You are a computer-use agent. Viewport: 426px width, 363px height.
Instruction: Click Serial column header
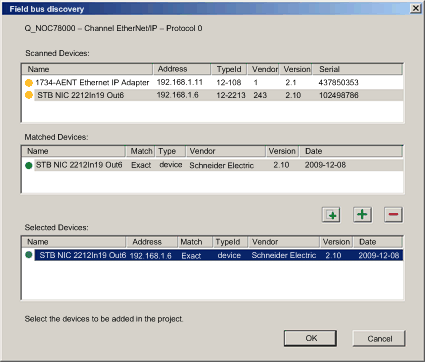click(357, 69)
